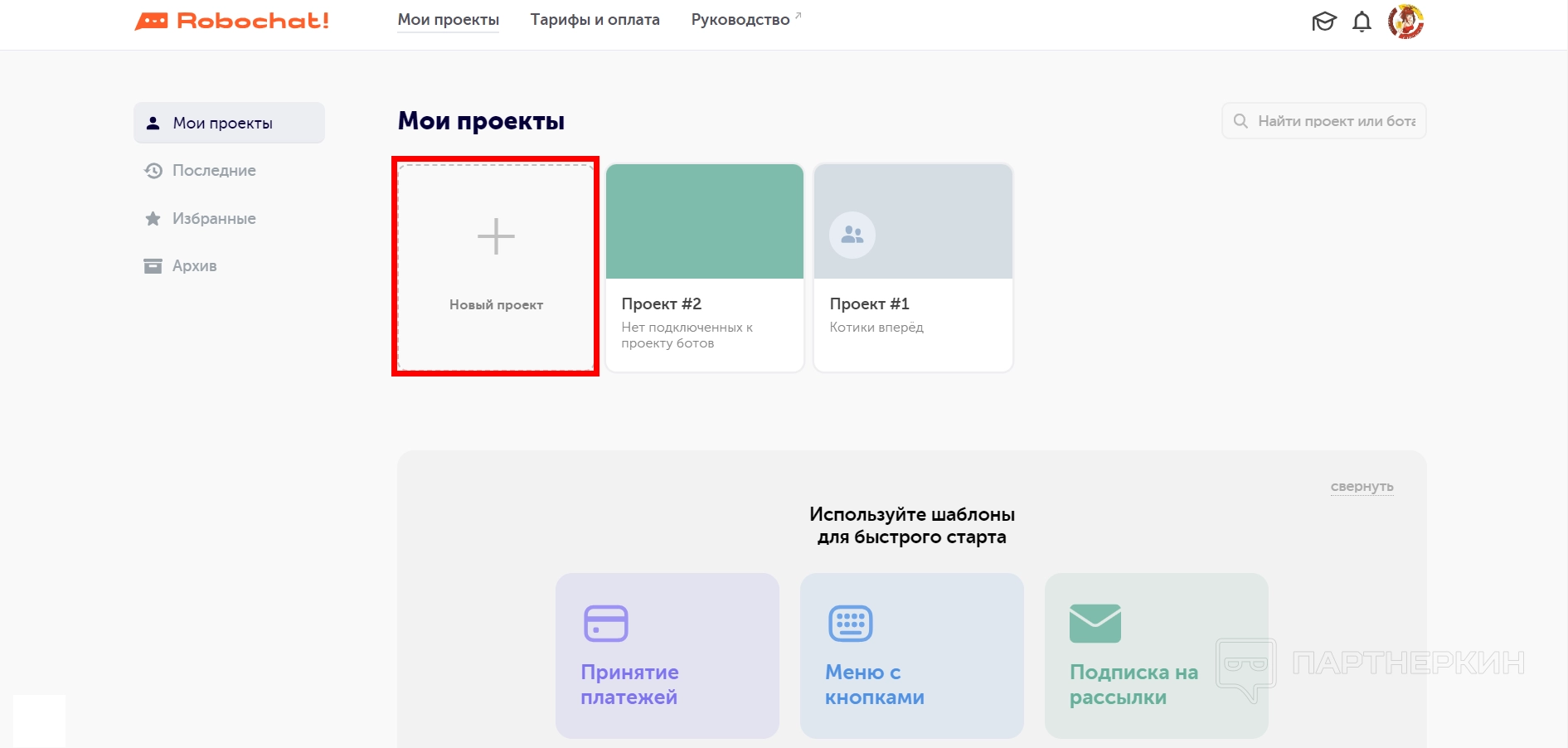Click the Мои проекты page heading
This screenshot has width=1568, height=748.
(481, 121)
